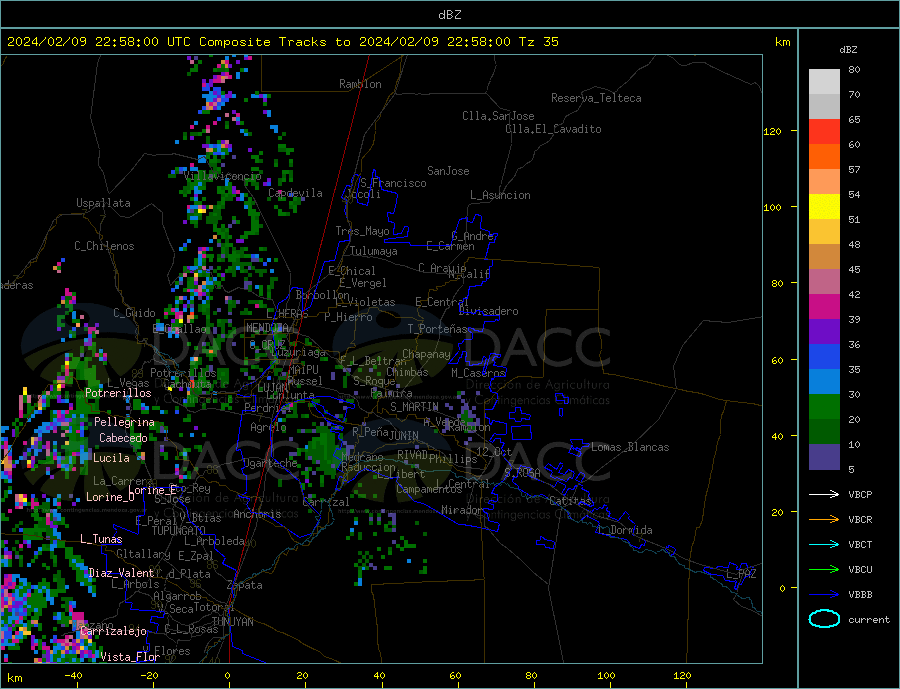Click the C_Chilenos map label
This screenshot has width=900, height=689.
click(104, 246)
